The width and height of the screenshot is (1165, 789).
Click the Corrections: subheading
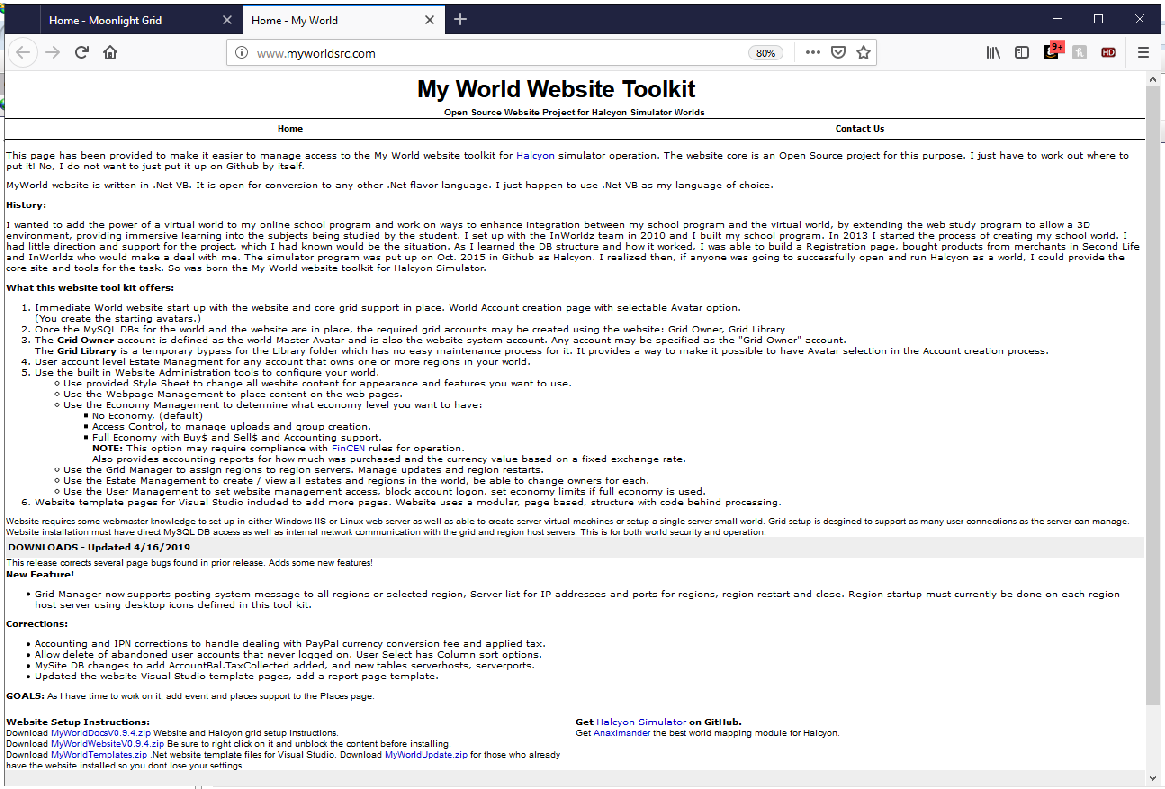(x=37, y=624)
